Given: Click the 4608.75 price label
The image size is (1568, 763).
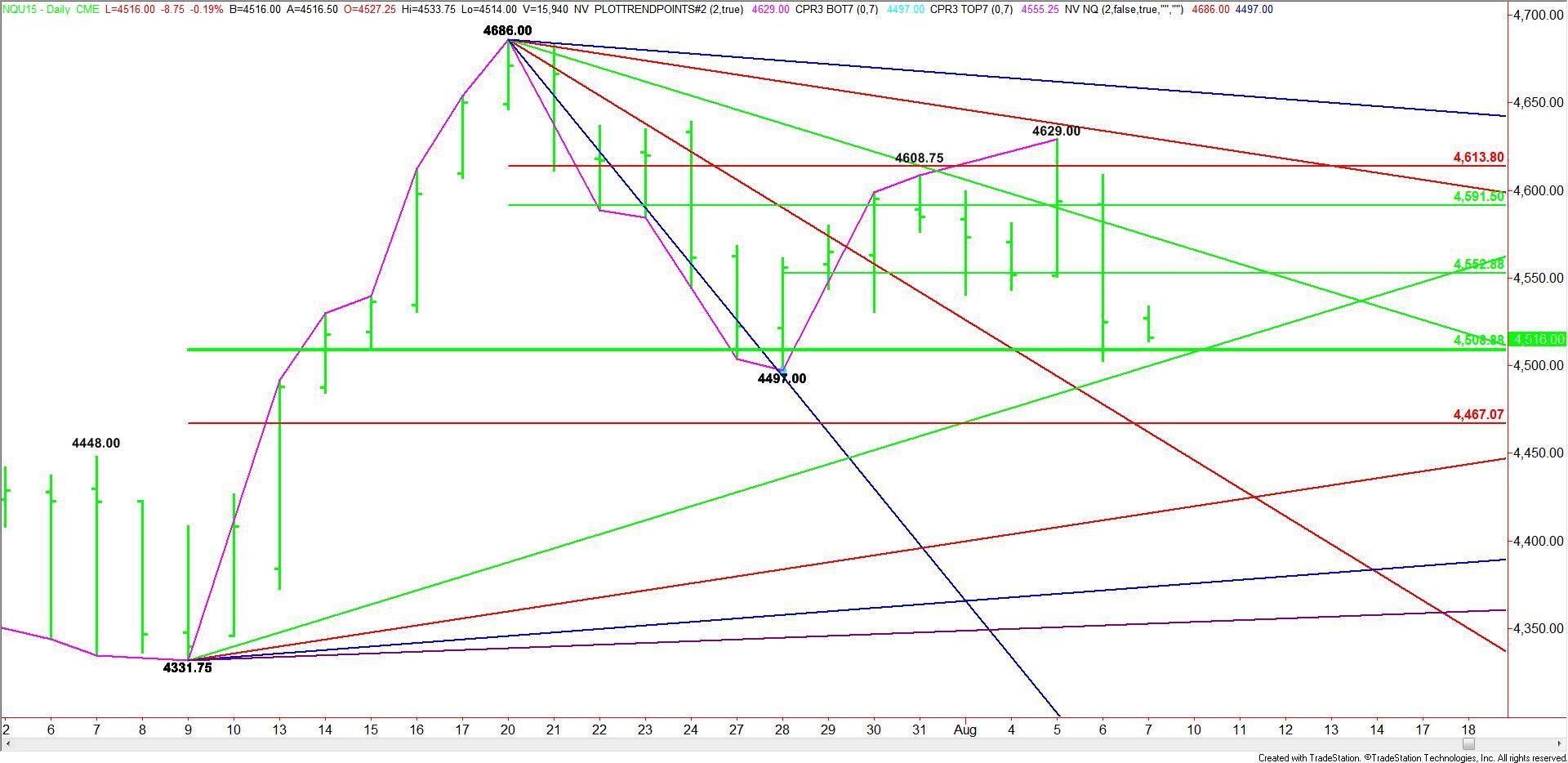Looking at the screenshot, I should pos(919,158).
